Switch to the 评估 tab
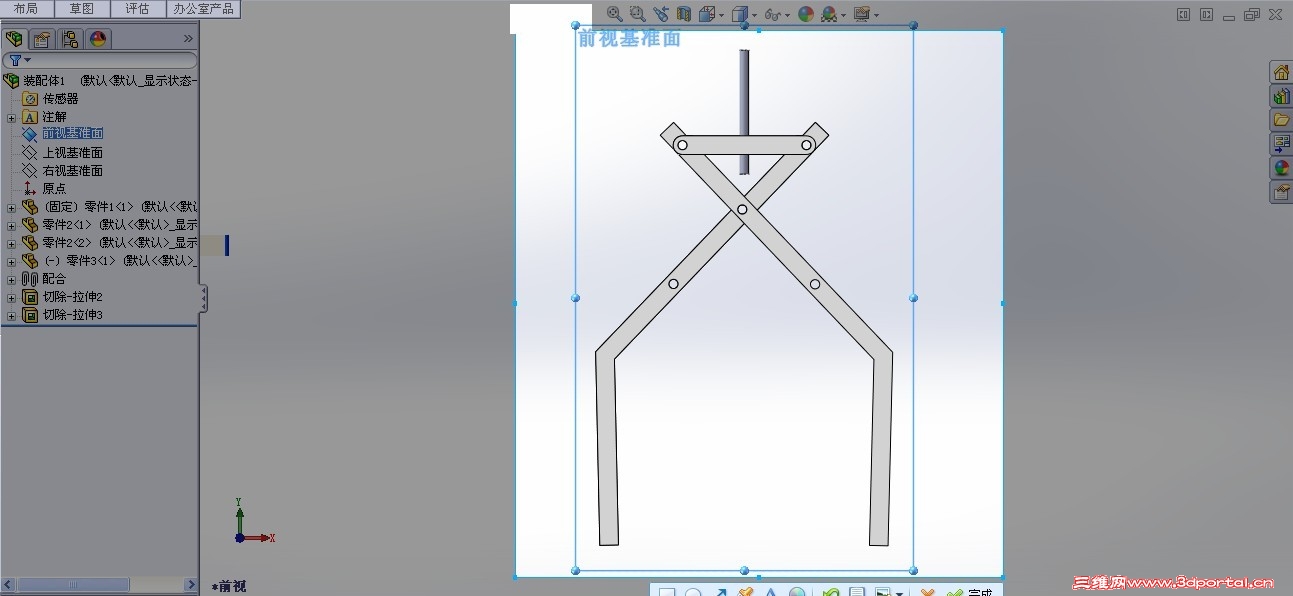This screenshot has height=596, width=1293. point(137,9)
